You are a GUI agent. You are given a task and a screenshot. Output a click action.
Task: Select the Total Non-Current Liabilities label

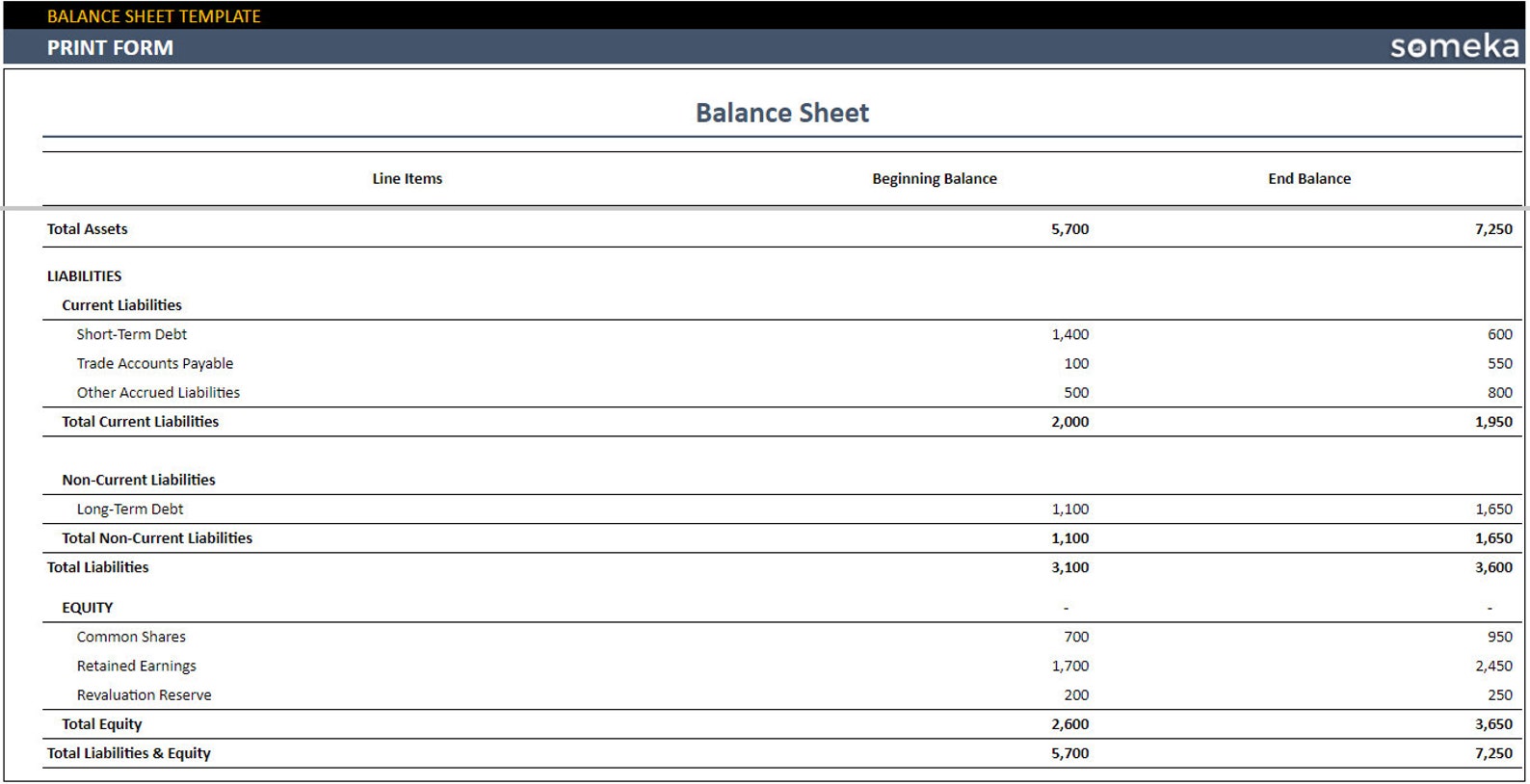(x=157, y=538)
